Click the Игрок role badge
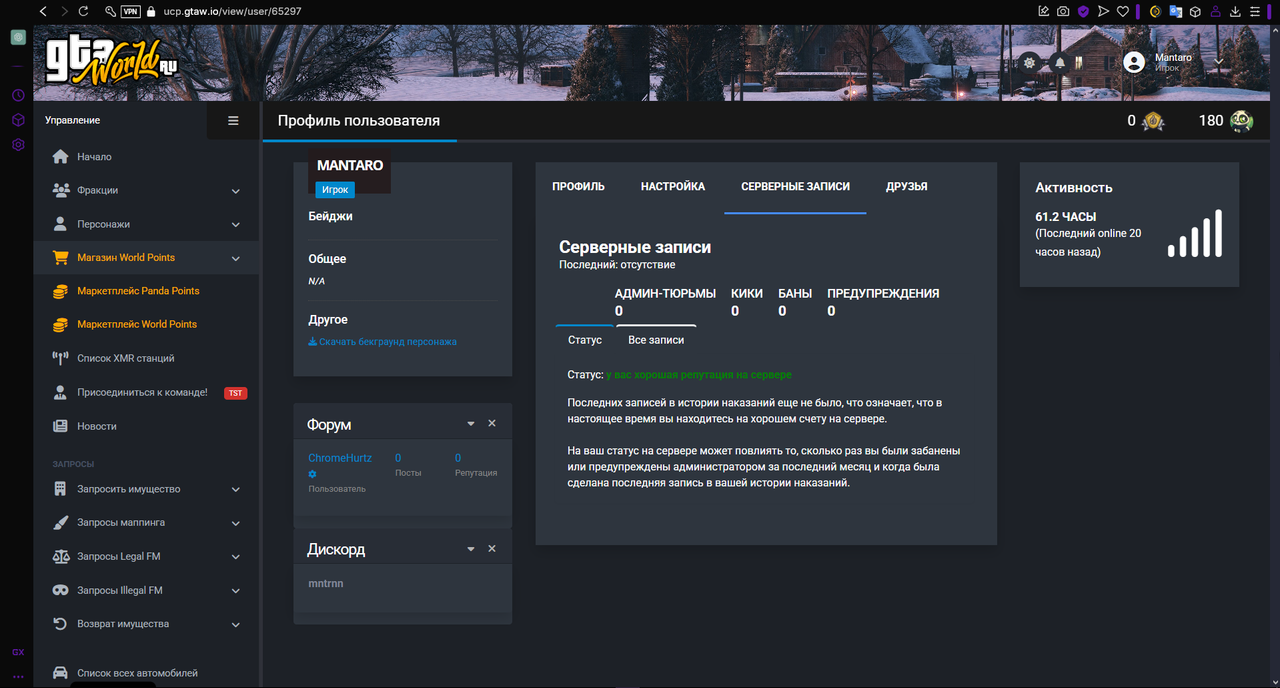1280x688 pixels. coord(335,189)
